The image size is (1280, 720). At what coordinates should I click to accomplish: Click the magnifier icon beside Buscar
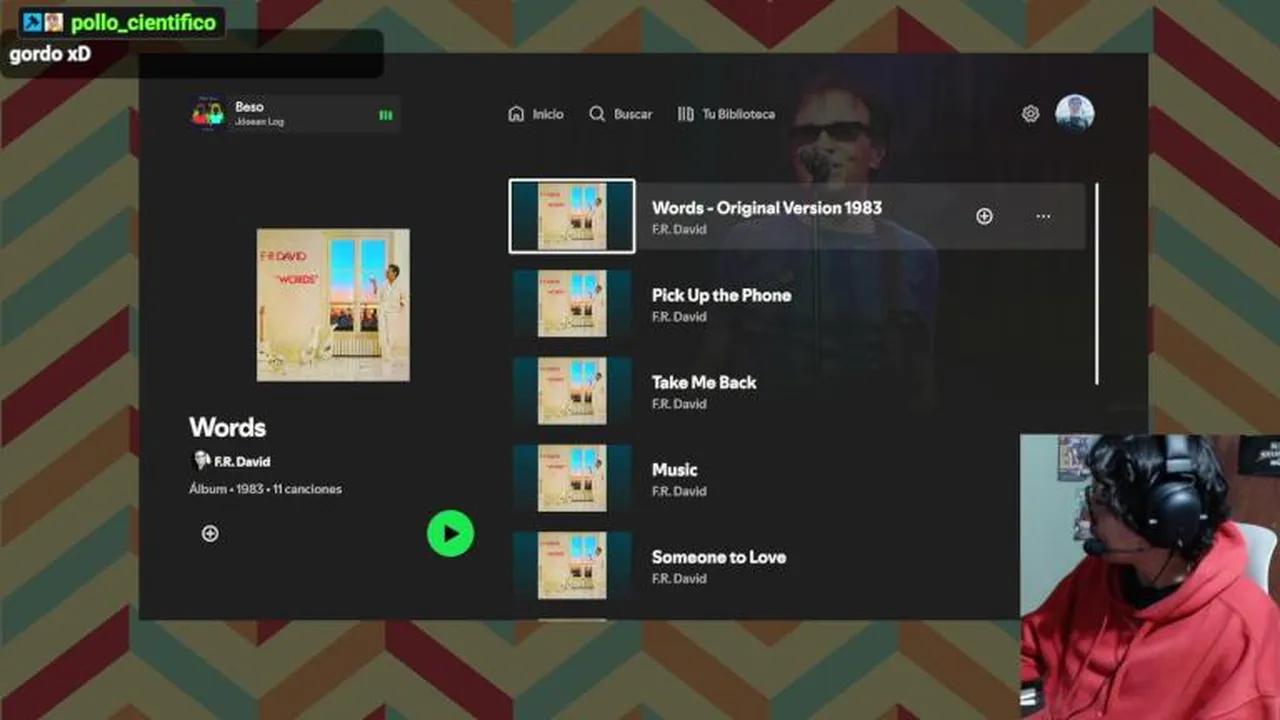pos(597,114)
